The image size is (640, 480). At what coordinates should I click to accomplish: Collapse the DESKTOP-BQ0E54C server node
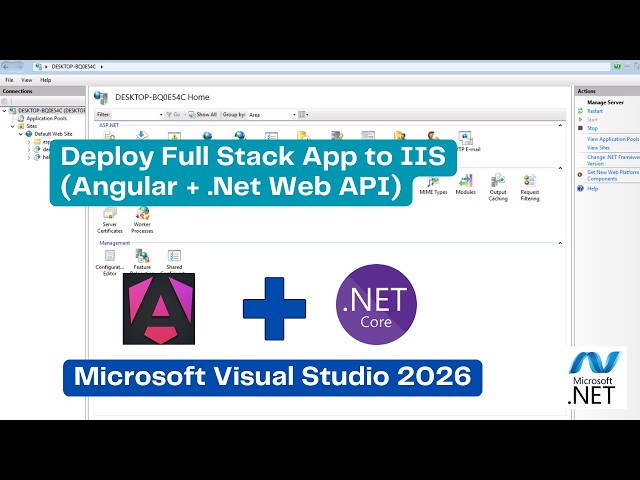[x=4, y=111]
